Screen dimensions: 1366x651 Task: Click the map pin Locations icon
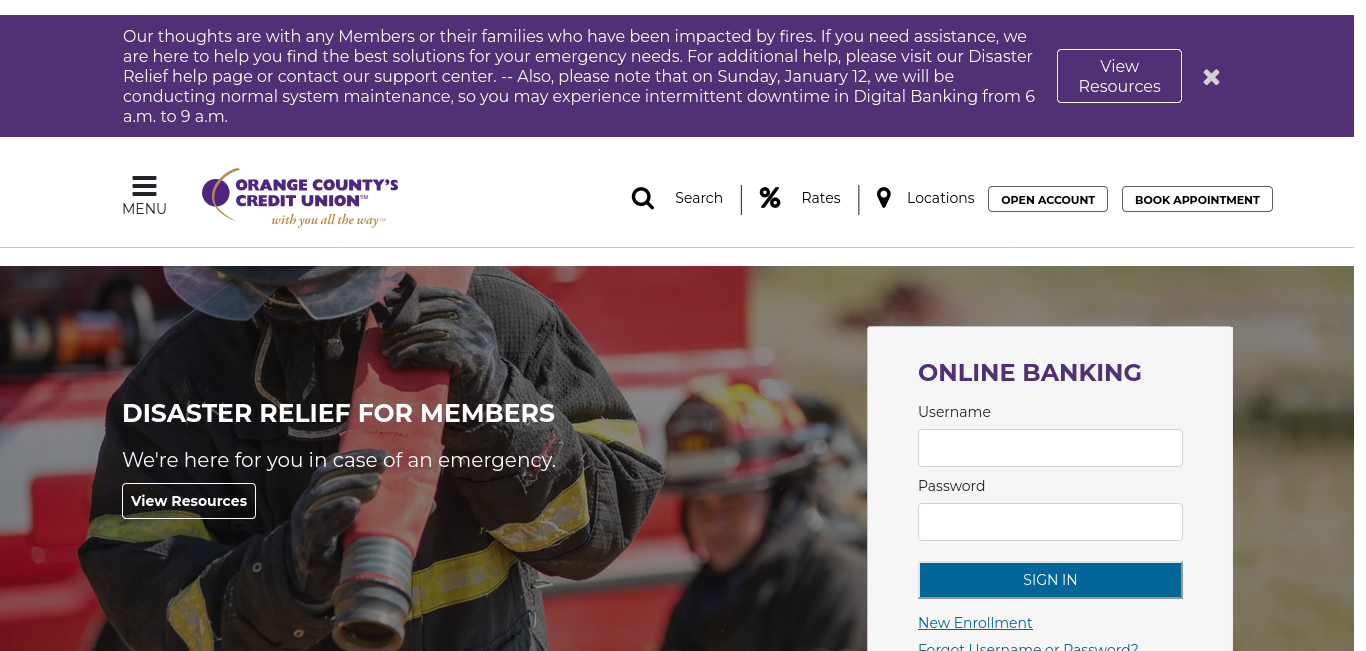(x=884, y=198)
